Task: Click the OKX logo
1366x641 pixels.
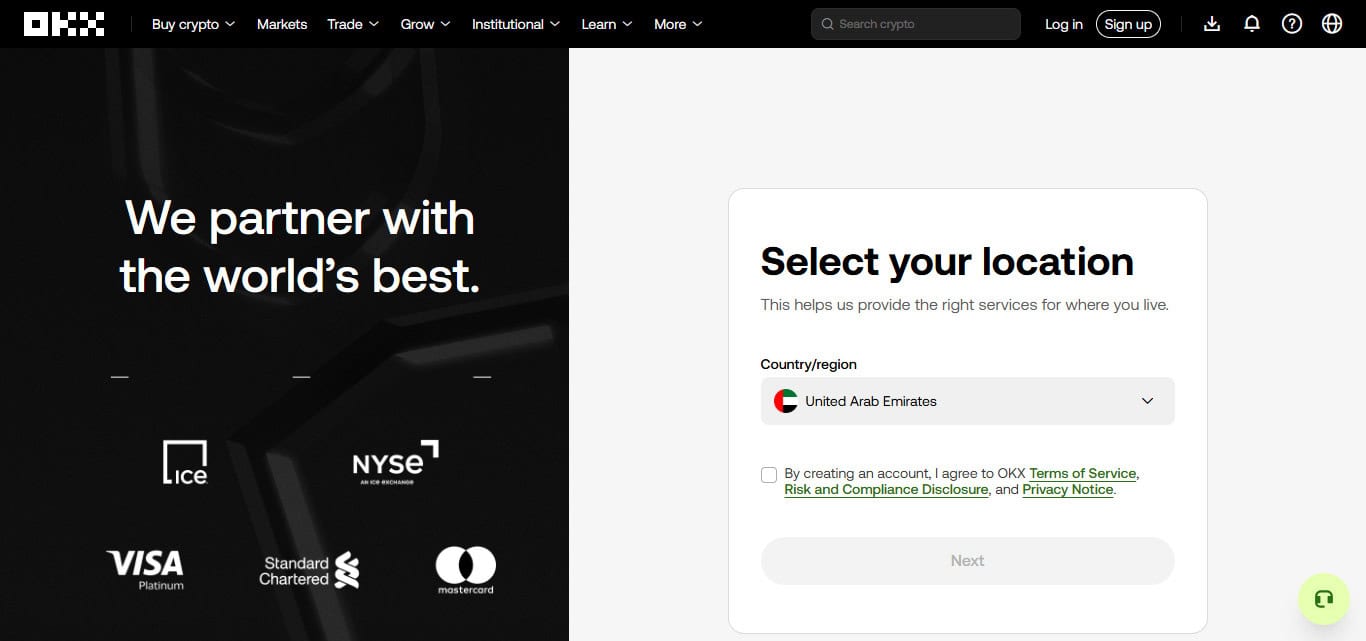Action: coord(64,24)
